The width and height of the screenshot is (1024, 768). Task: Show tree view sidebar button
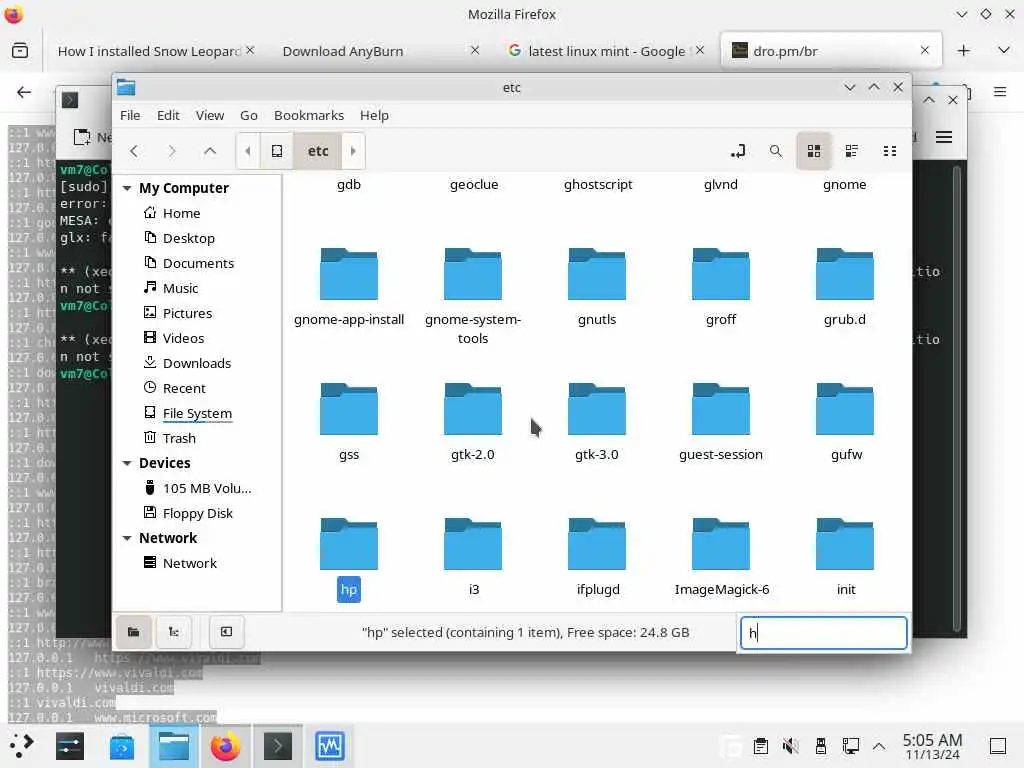174,632
